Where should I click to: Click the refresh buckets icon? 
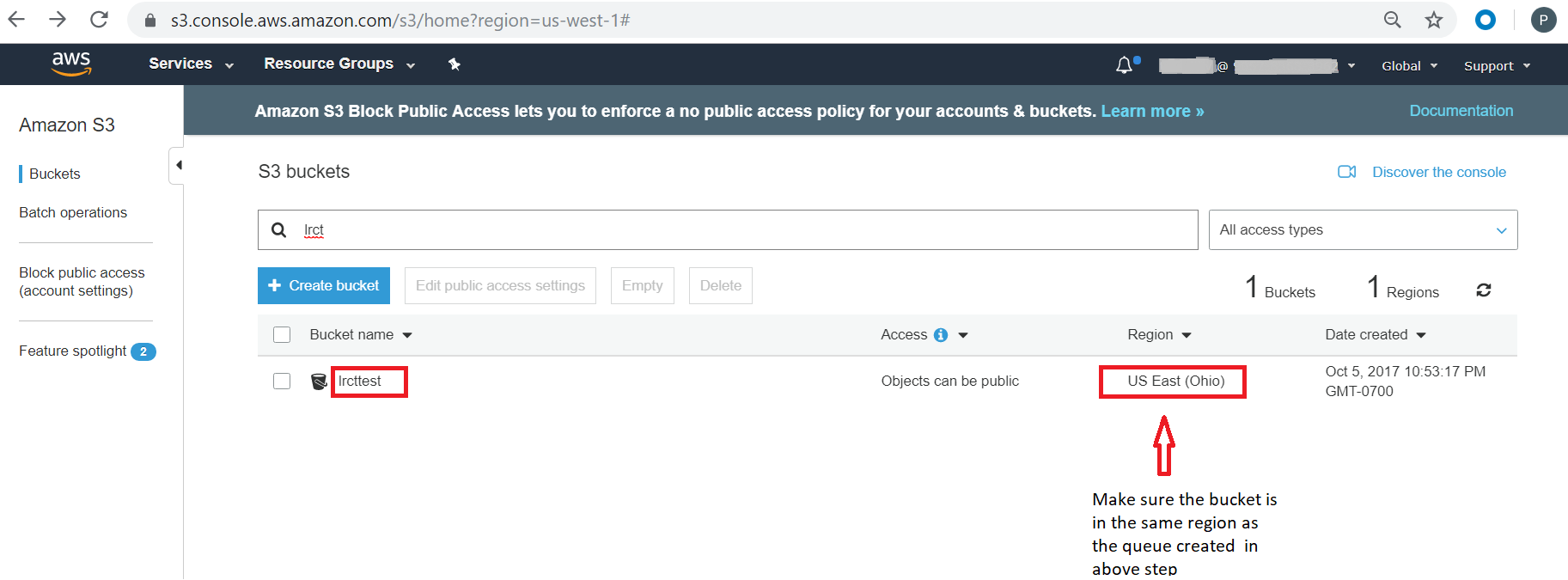pyautogui.click(x=1483, y=290)
